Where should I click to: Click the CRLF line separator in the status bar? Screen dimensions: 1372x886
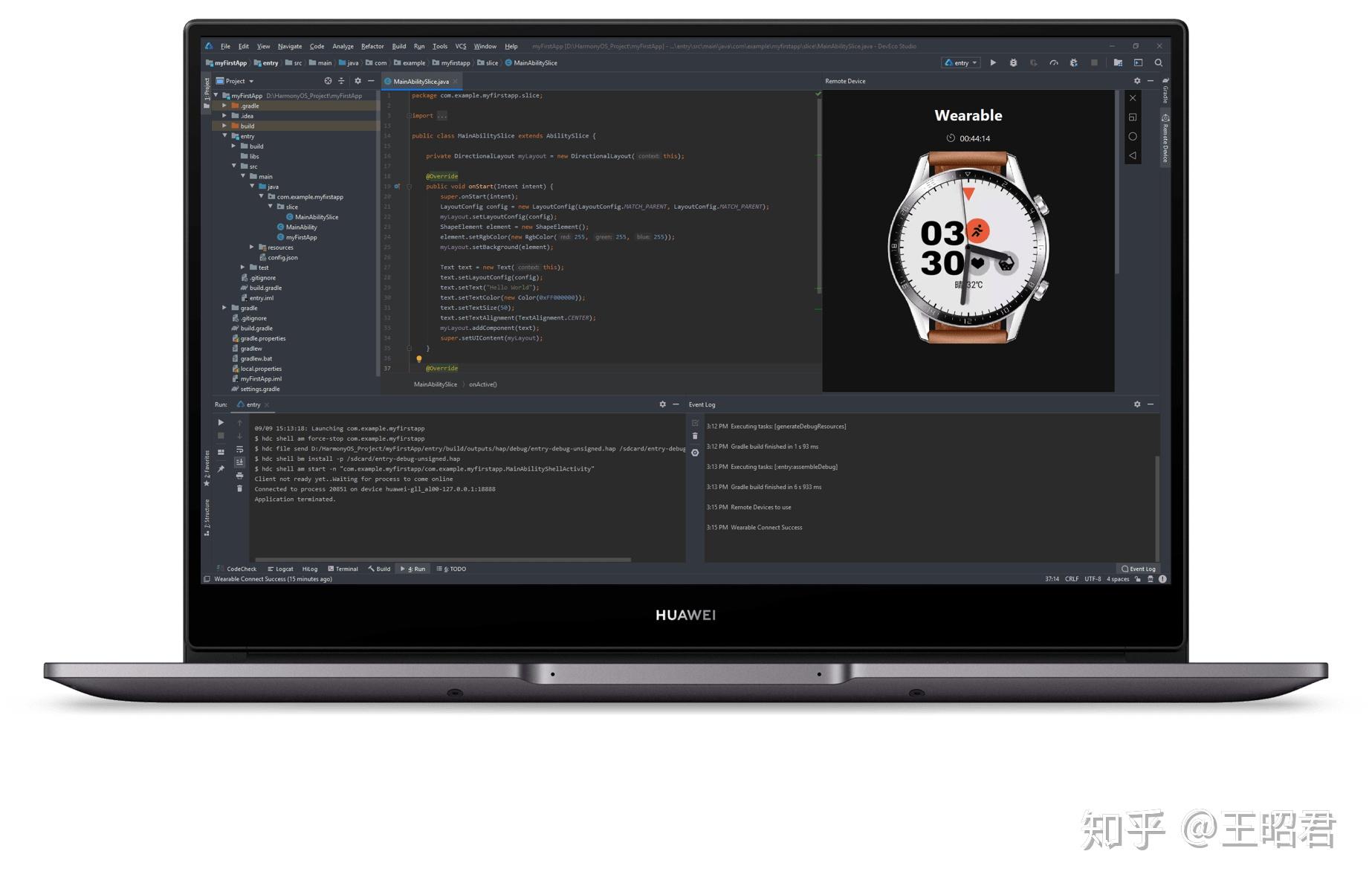coord(1071,579)
